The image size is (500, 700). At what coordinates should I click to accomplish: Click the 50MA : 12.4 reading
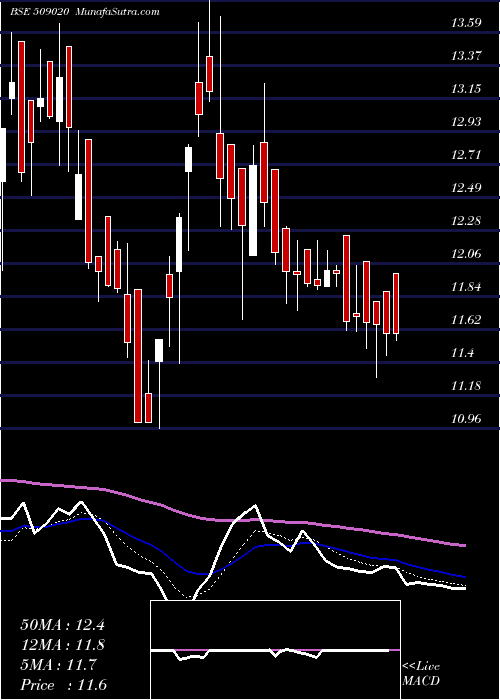tap(62, 625)
